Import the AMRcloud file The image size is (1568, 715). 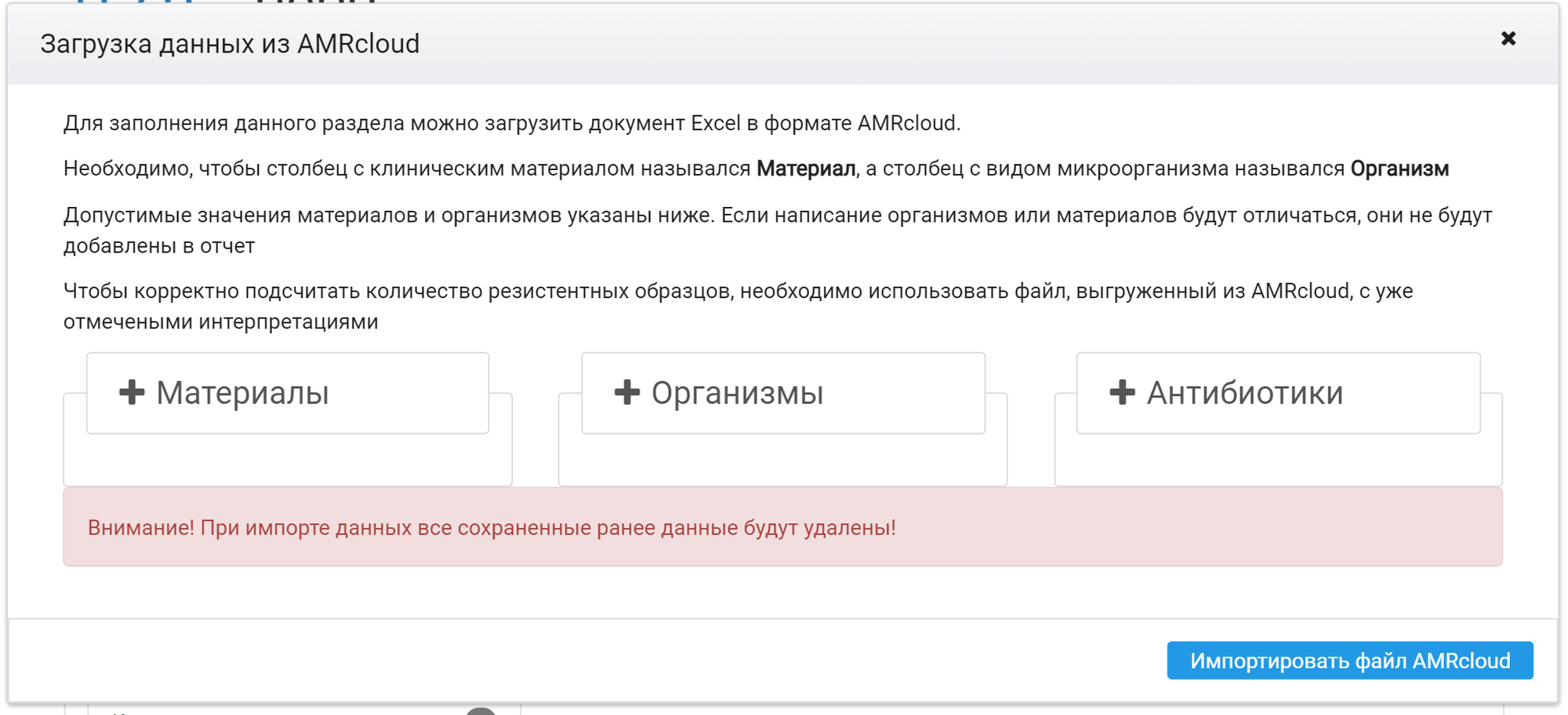point(1349,660)
